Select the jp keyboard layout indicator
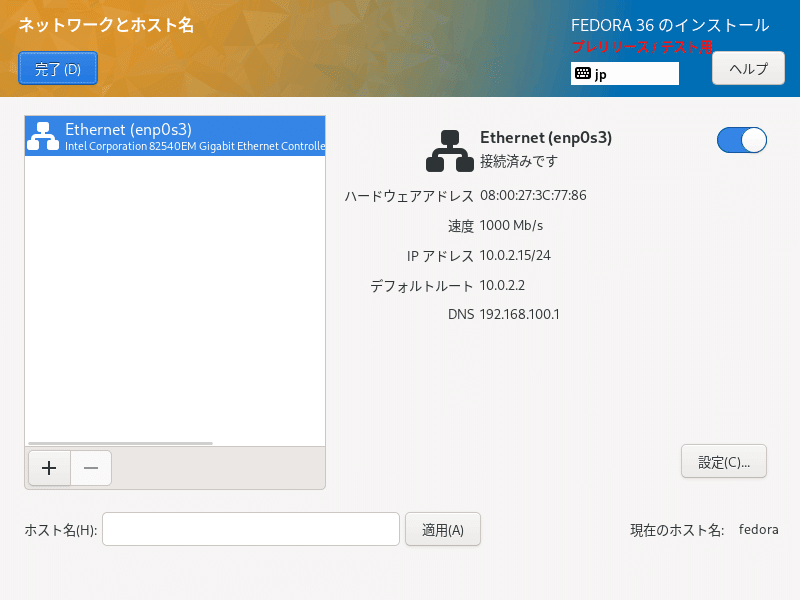 coord(624,73)
